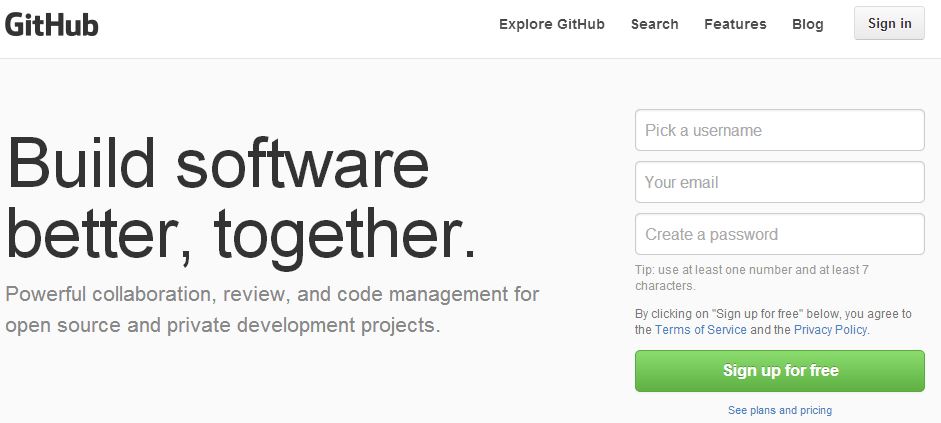Viewport: 941px width, 423px height.
Task: Click the Build software better, together headline
Action: coord(241,202)
